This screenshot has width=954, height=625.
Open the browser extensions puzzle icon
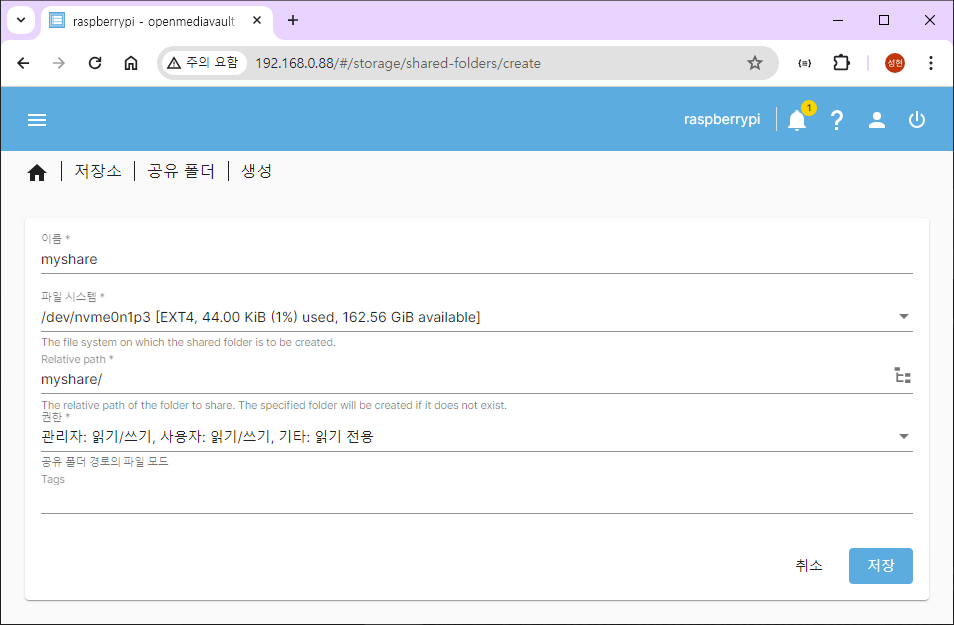pos(841,63)
